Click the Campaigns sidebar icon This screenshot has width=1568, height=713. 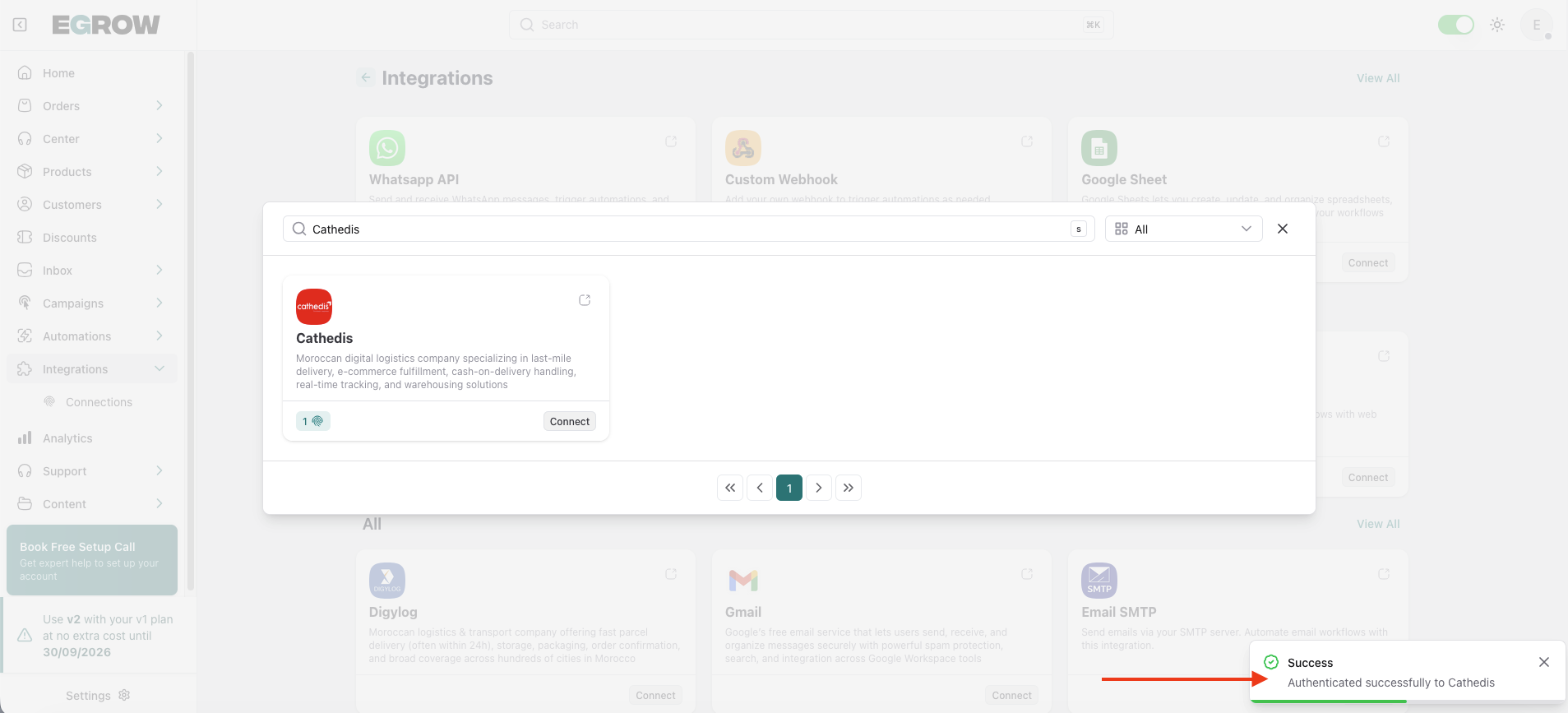(25, 303)
